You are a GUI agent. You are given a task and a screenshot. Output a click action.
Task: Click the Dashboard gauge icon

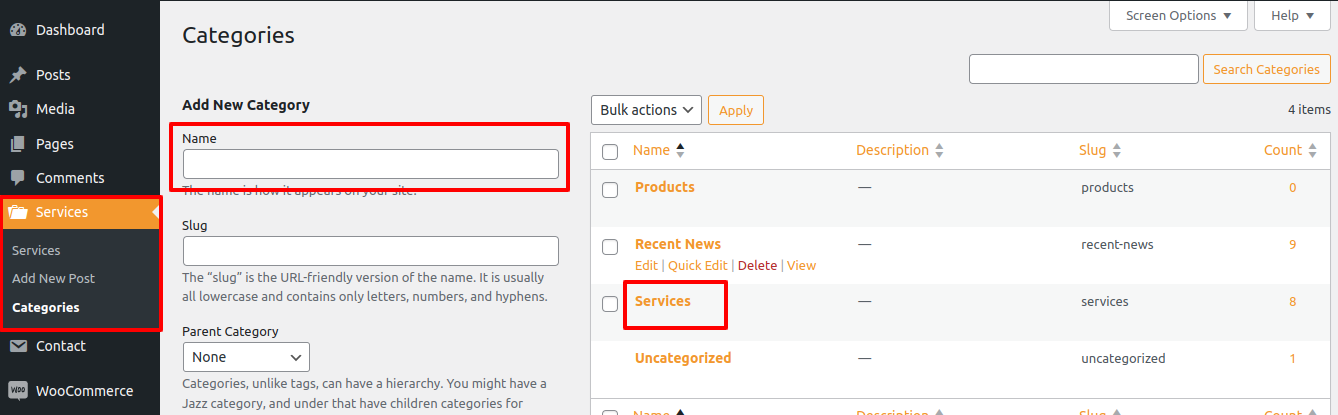pos(18,30)
